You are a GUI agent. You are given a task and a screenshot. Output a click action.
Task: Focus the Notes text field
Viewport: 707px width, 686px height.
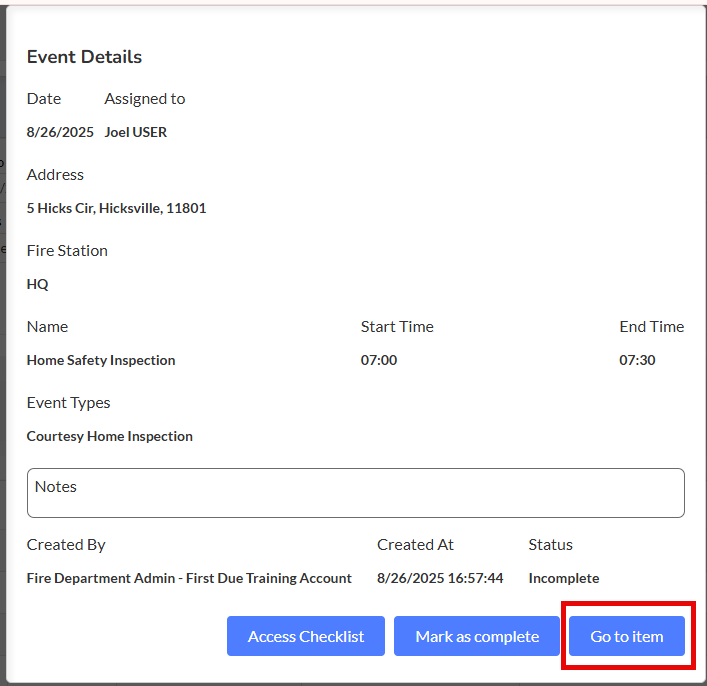coord(355,493)
